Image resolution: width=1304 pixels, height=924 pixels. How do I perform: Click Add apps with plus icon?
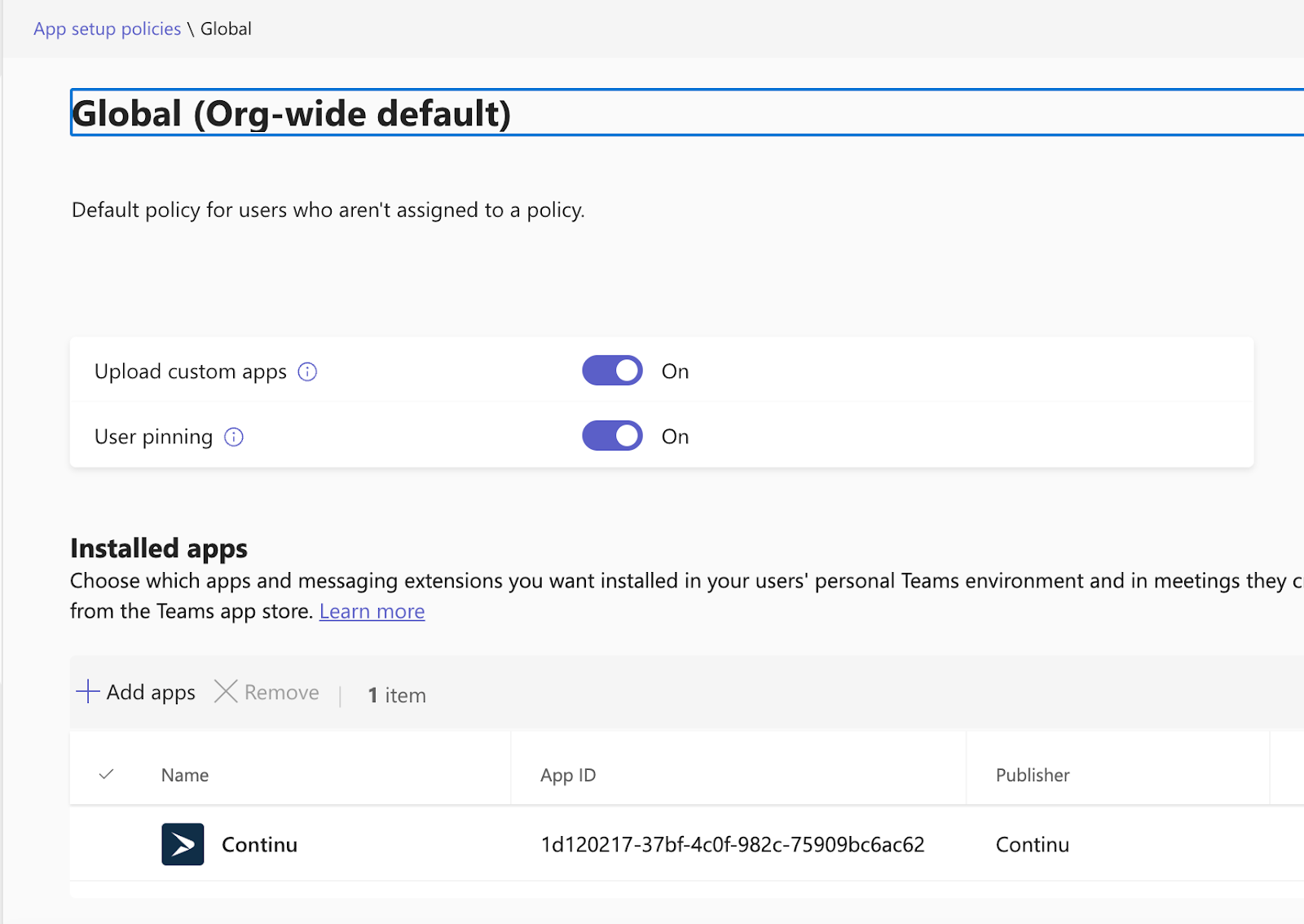[136, 692]
